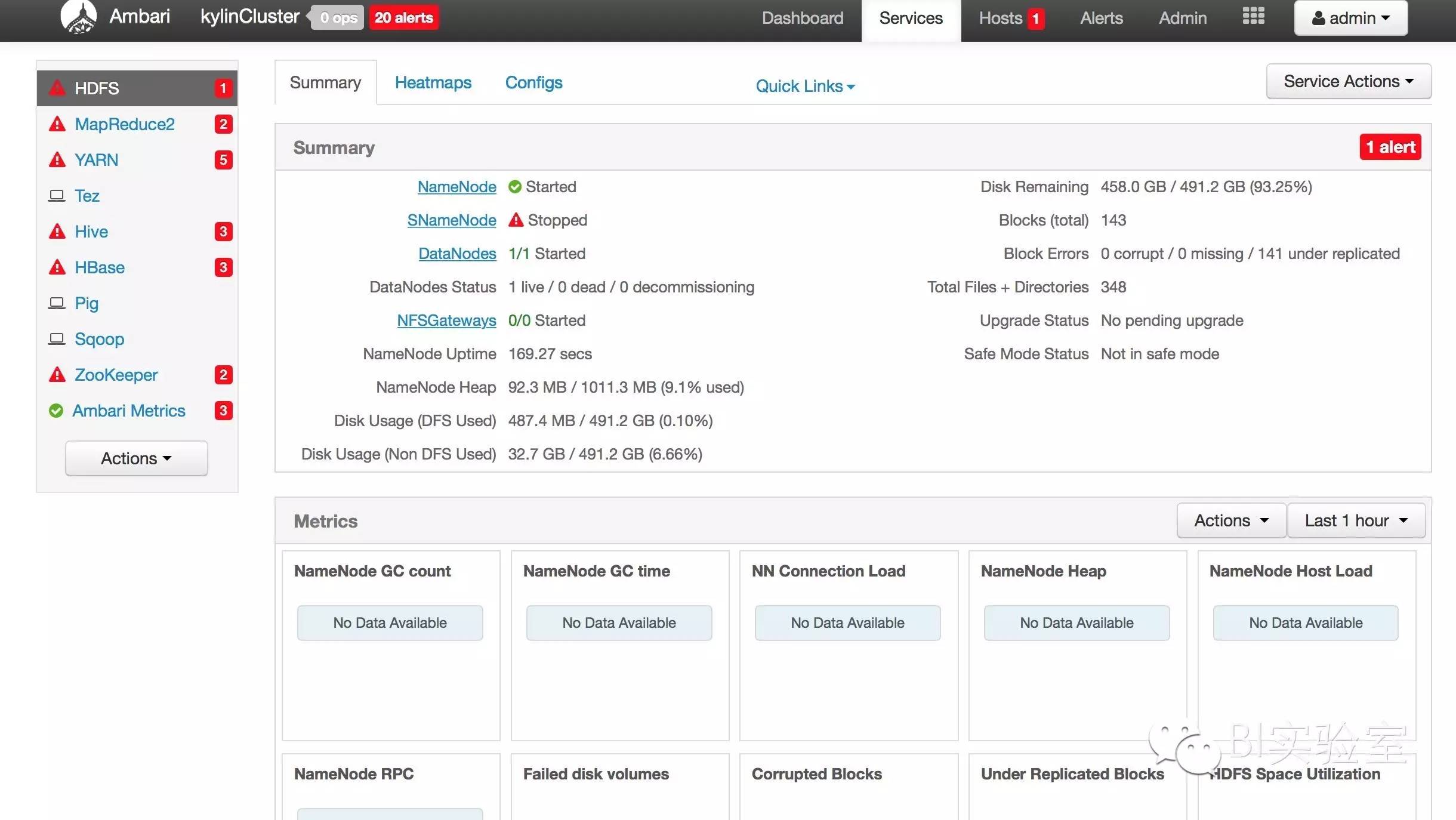Click the kylinCluster cluster name
1456x820 pixels.
tap(250, 16)
